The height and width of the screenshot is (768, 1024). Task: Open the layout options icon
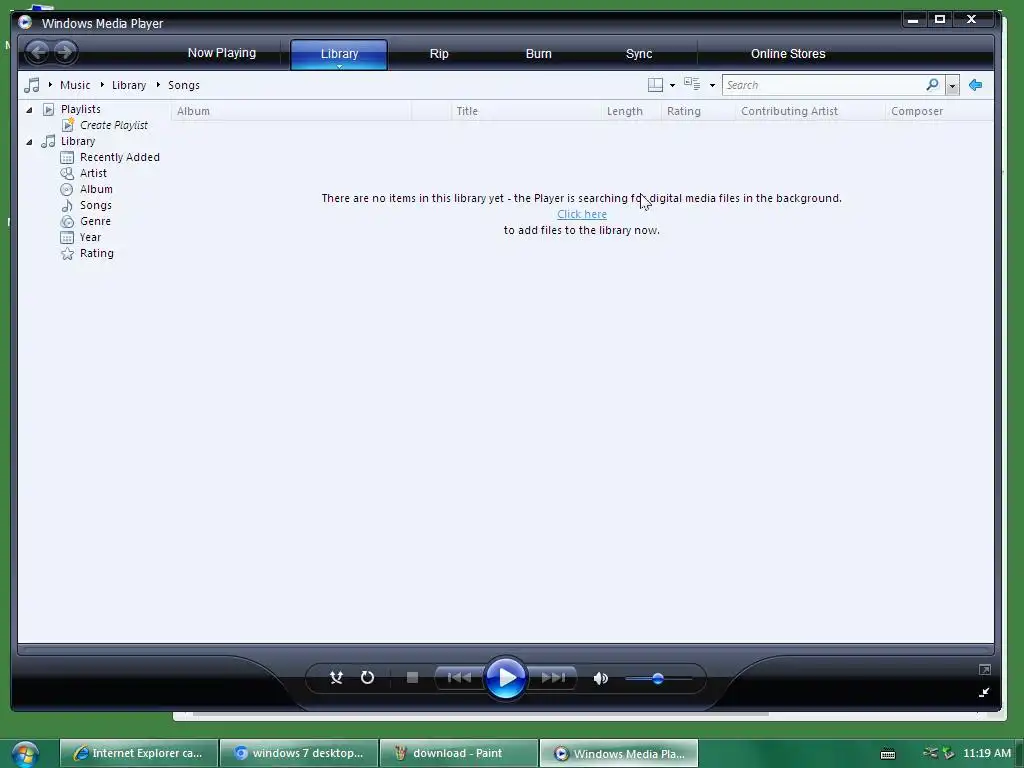pos(655,85)
